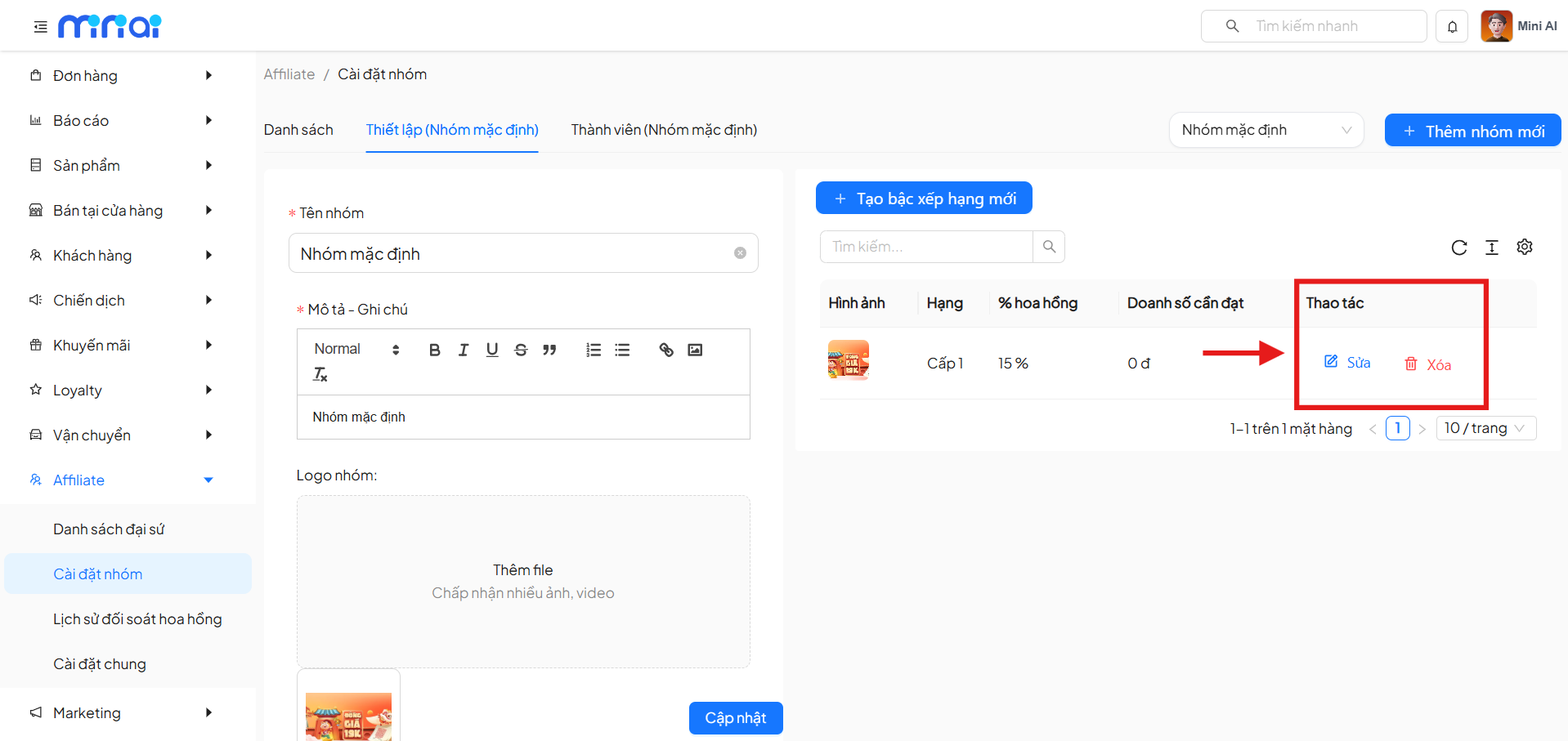Toggle italic formatting in editor
The image size is (1568, 741).
click(464, 350)
